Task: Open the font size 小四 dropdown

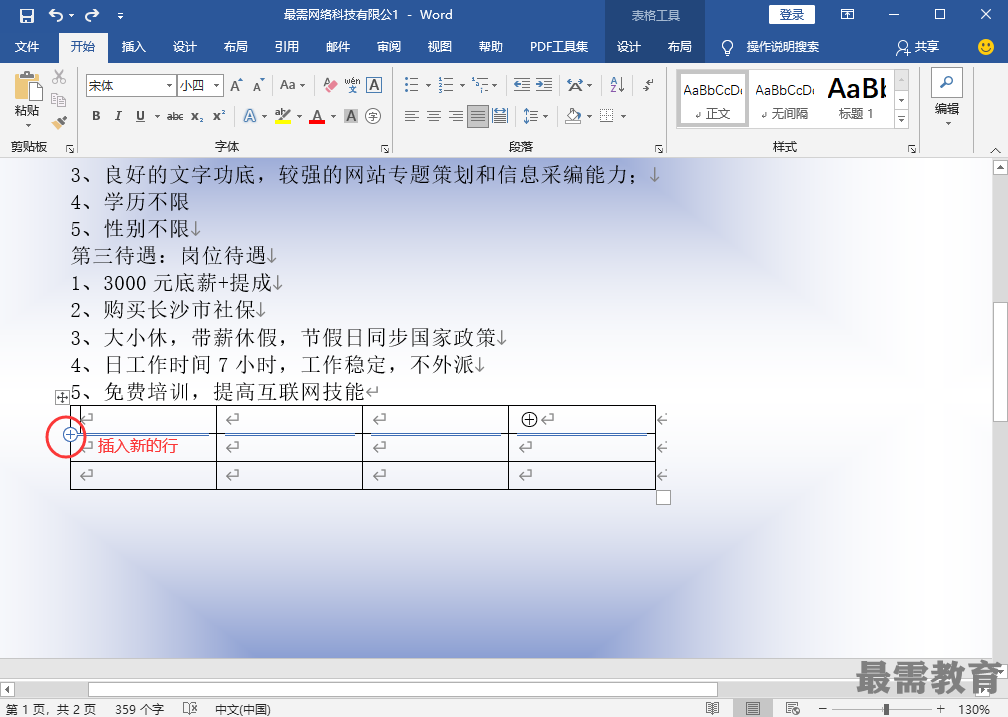Action: [217, 85]
